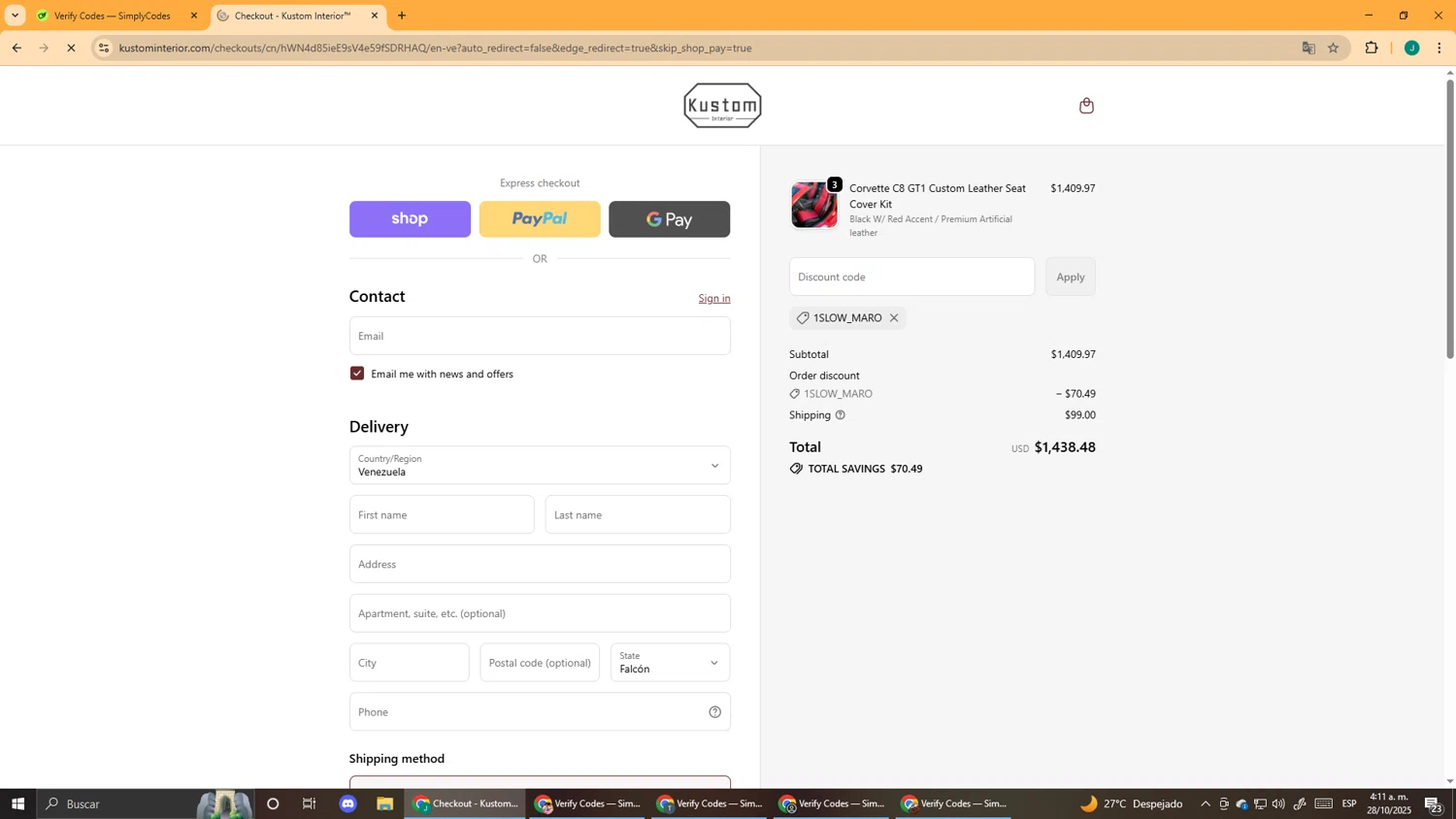View site information icon in address bar
1456x819 pixels.
104,48
